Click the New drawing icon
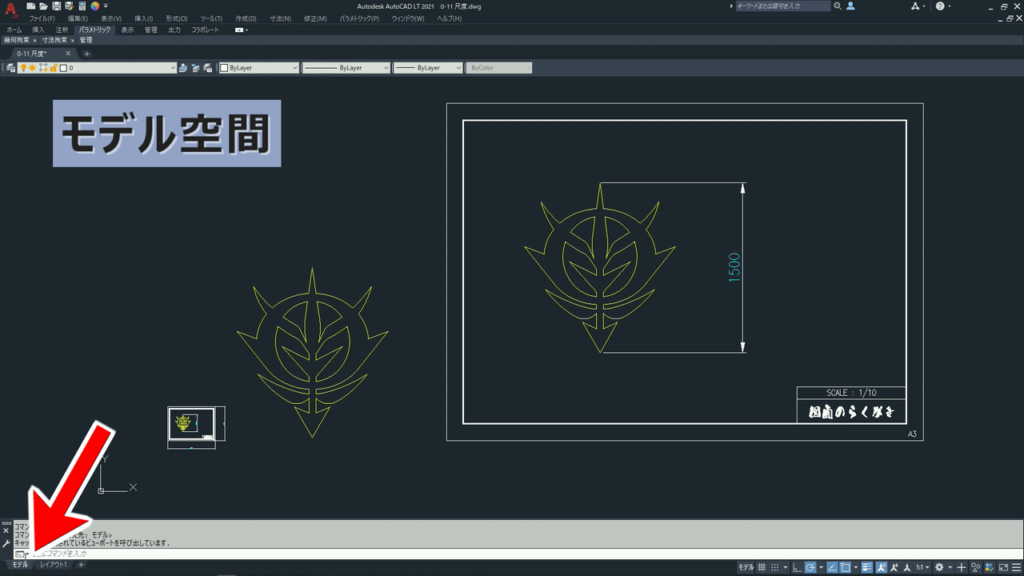Screen dimensions: 1024x576 point(31,6)
